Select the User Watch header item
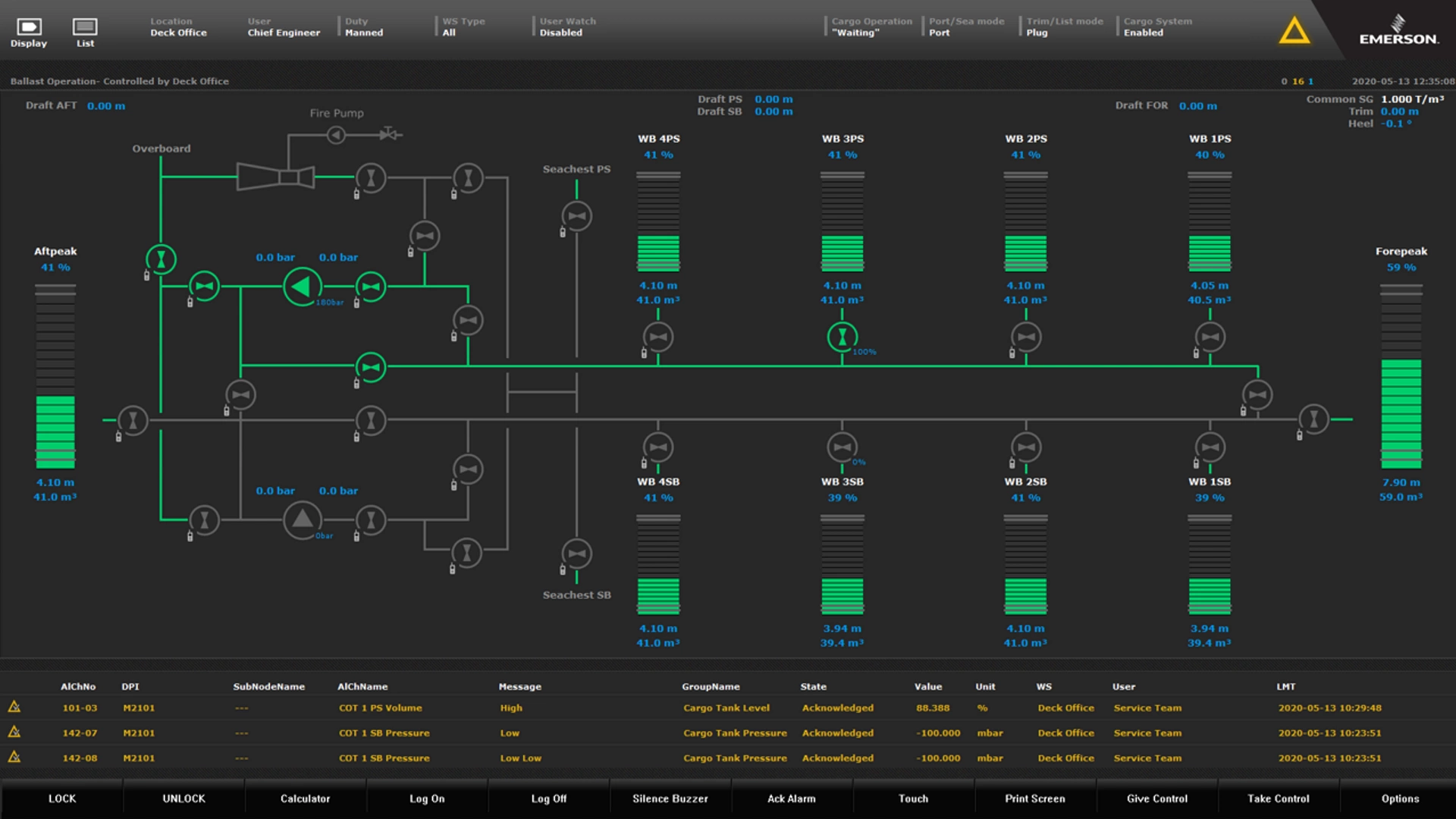The image size is (1456, 819). [x=566, y=27]
